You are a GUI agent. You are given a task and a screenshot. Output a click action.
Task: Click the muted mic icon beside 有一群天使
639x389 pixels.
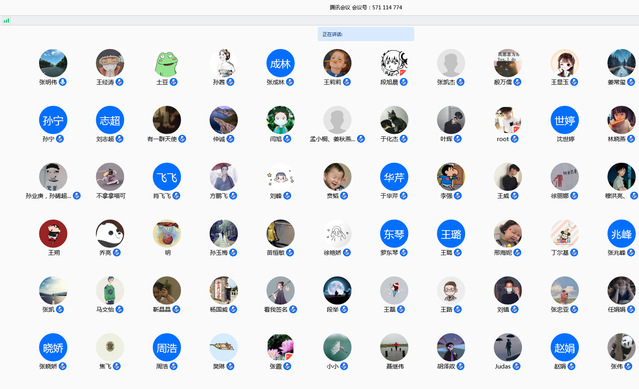point(182,139)
